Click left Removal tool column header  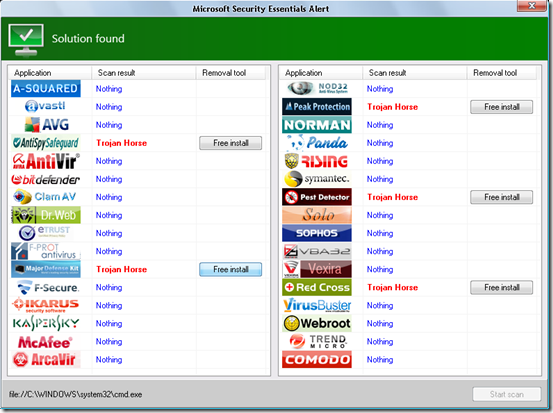(231, 73)
